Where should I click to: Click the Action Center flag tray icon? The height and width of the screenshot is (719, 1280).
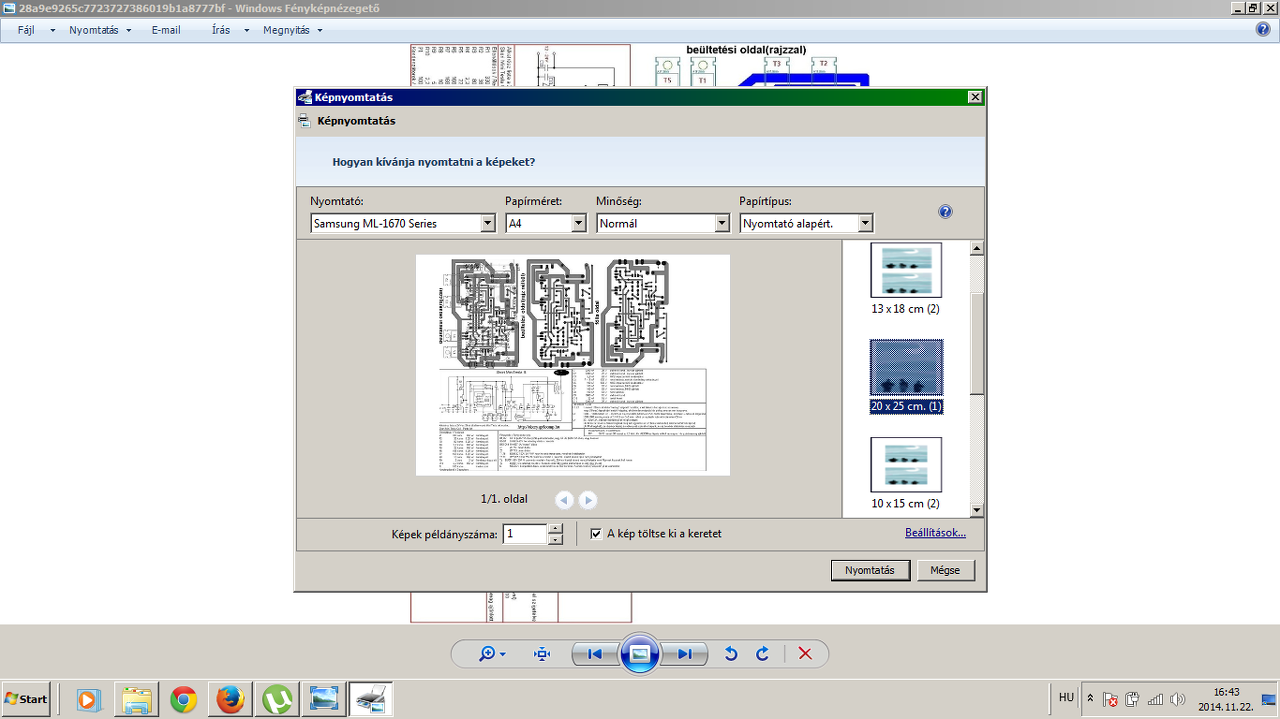click(x=1110, y=699)
